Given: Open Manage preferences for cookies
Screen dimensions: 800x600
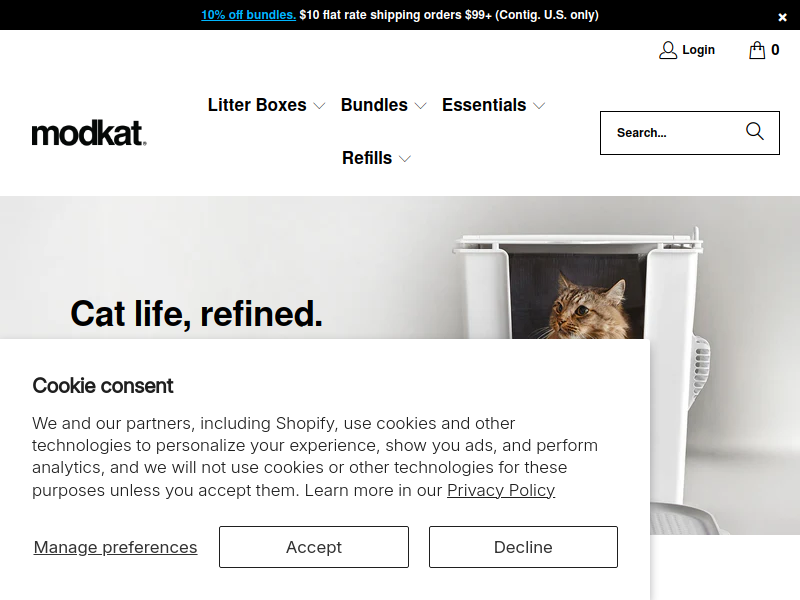Looking at the screenshot, I should pyautogui.click(x=115, y=547).
